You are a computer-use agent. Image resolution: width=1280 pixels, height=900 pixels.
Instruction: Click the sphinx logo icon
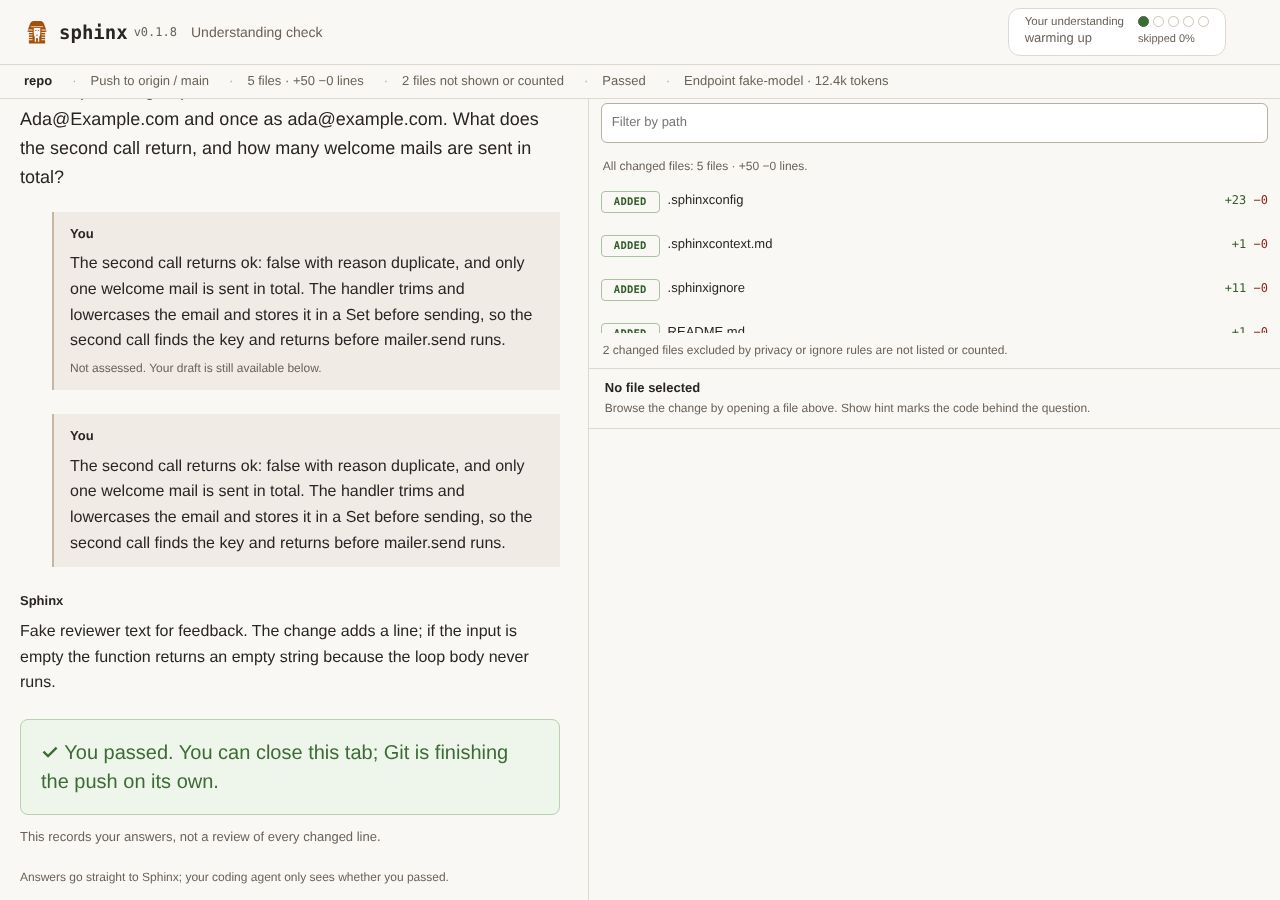coord(37,32)
